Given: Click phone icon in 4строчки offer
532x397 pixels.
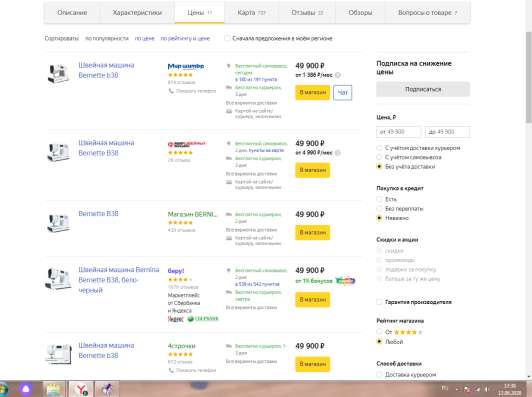Looking at the screenshot, I should pos(171,370).
